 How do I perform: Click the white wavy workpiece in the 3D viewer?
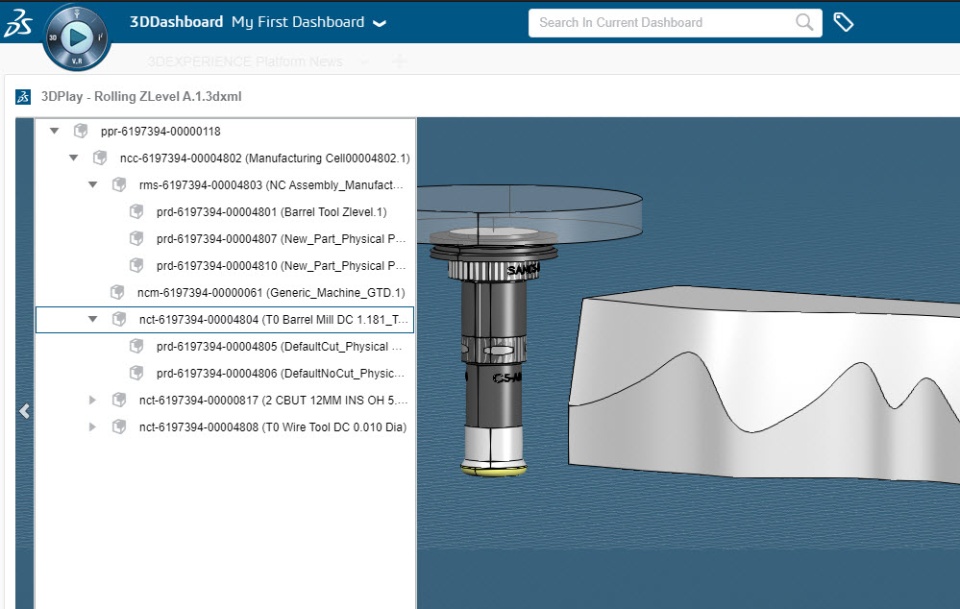pos(764,386)
